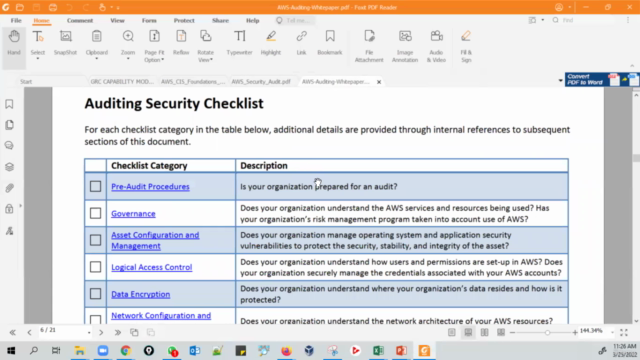This screenshot has width=640, height=360.
Task: Open the File menu
Action: [16, 20]
